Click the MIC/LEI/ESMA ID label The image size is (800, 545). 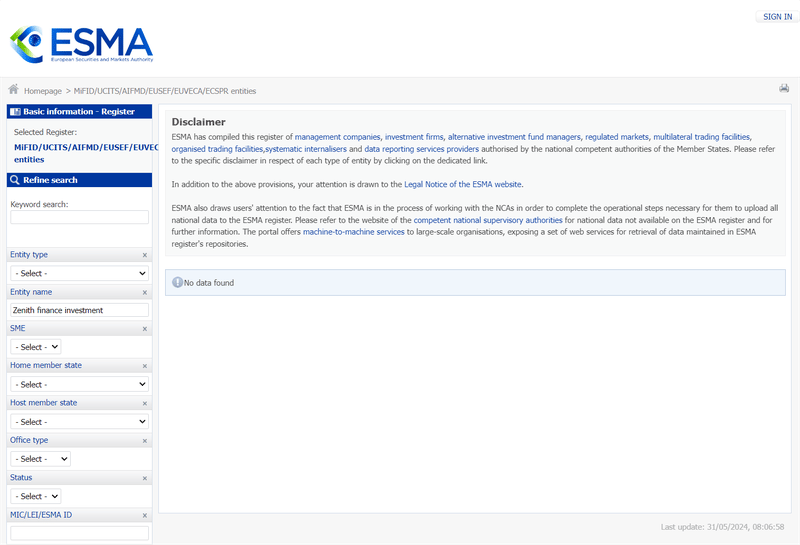[x=41, y=515]
